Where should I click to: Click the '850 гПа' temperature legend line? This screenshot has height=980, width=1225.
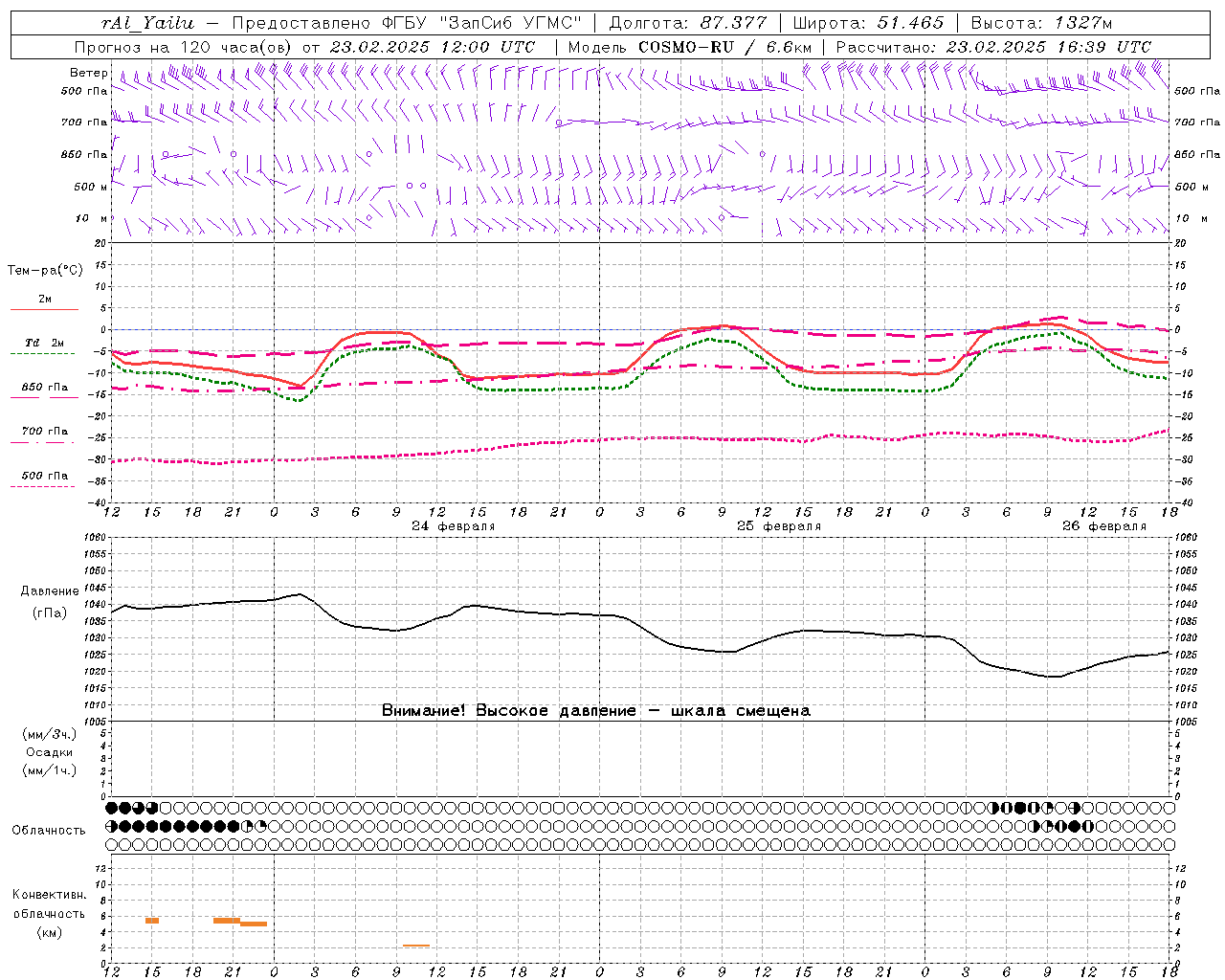(x=44, y=396)
